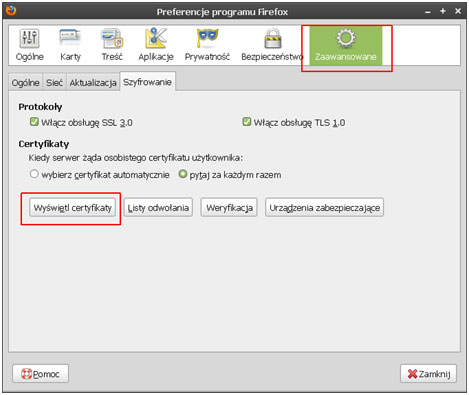This screenshot has height=395, width=469.
Task: Click the Zamknij button
Action: point(428,374)
